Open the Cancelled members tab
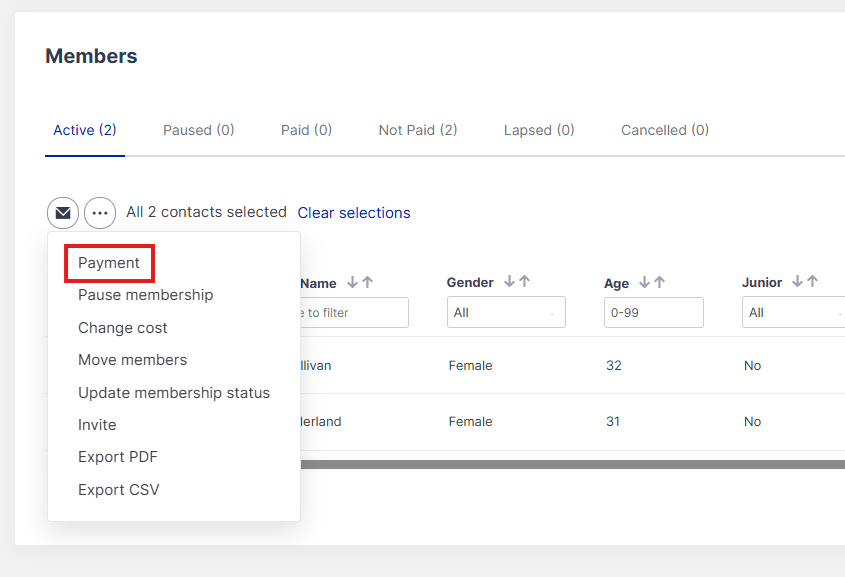Screen dimensions: 845x577 (x=664, y=130)
